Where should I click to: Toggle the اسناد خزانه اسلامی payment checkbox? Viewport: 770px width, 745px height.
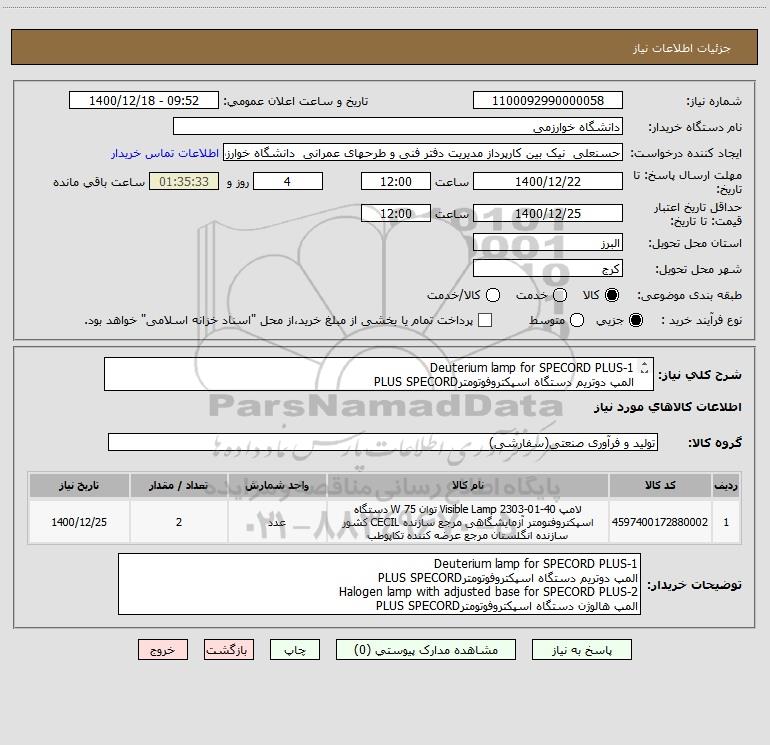click(x=485, y=320)
